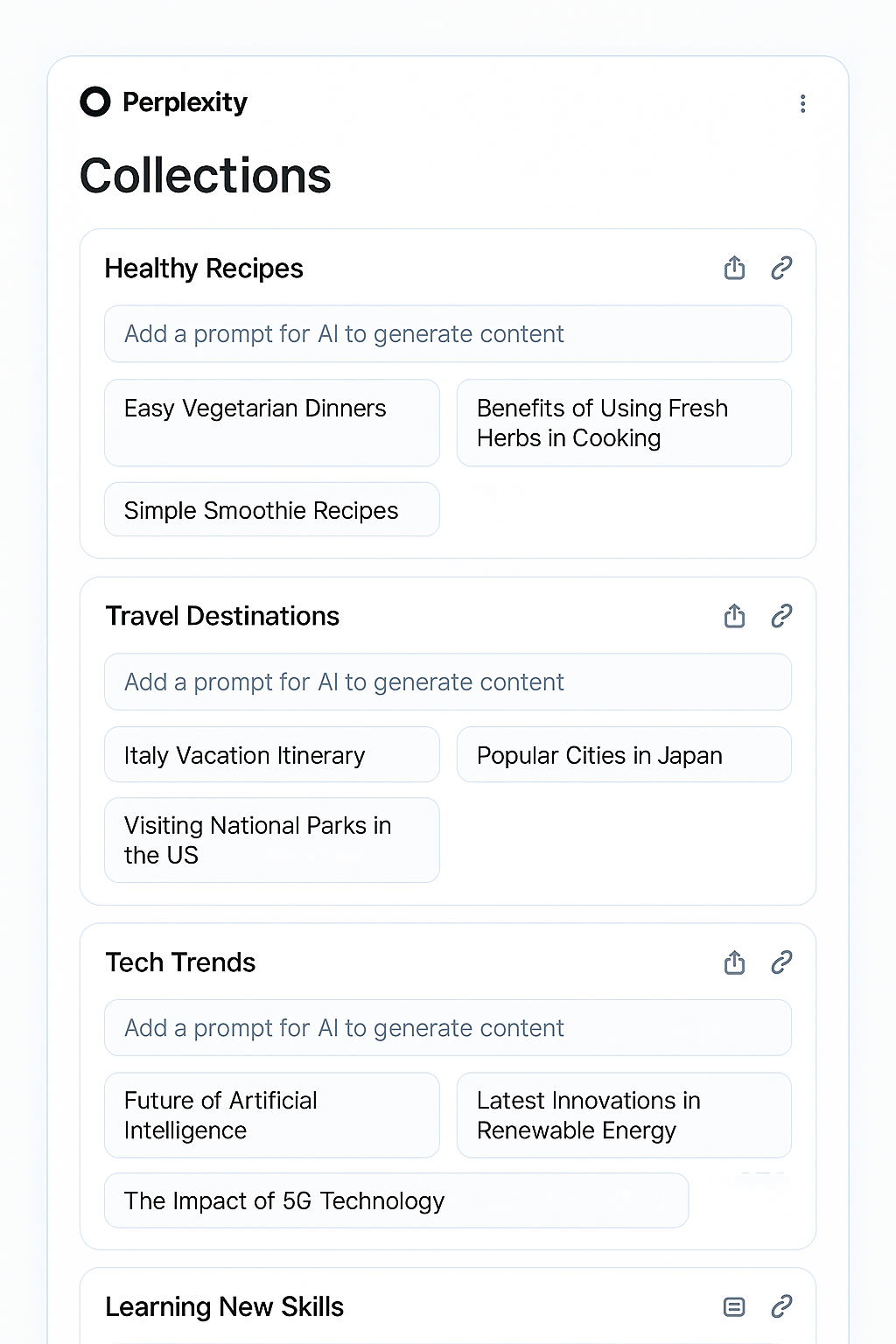
Task: Click the Perplexity logo icon
Action: pos(95,102)
